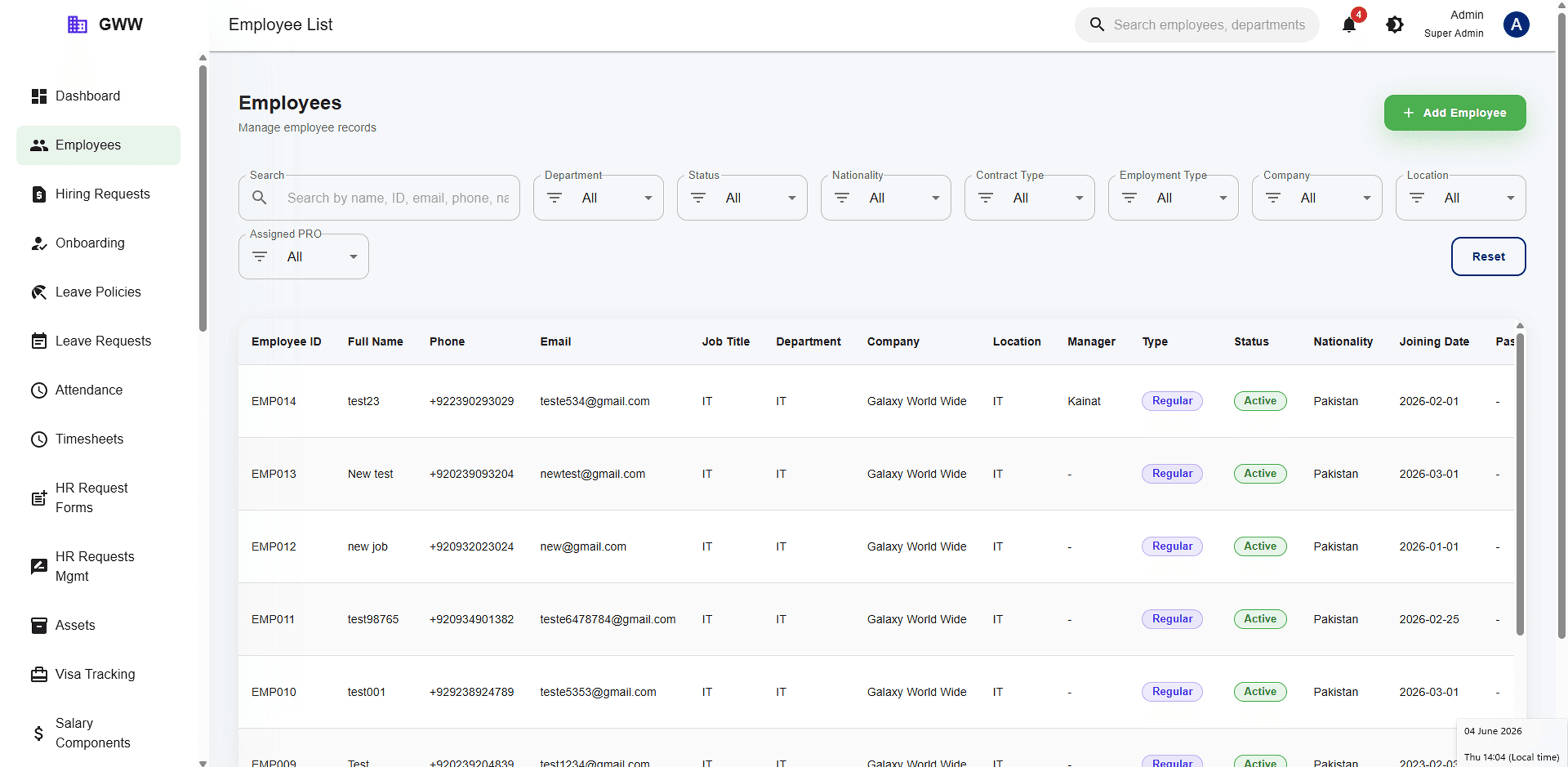
Task: Expand the Contract Type dropdown arrow
Action: (x=1079, y=198)
